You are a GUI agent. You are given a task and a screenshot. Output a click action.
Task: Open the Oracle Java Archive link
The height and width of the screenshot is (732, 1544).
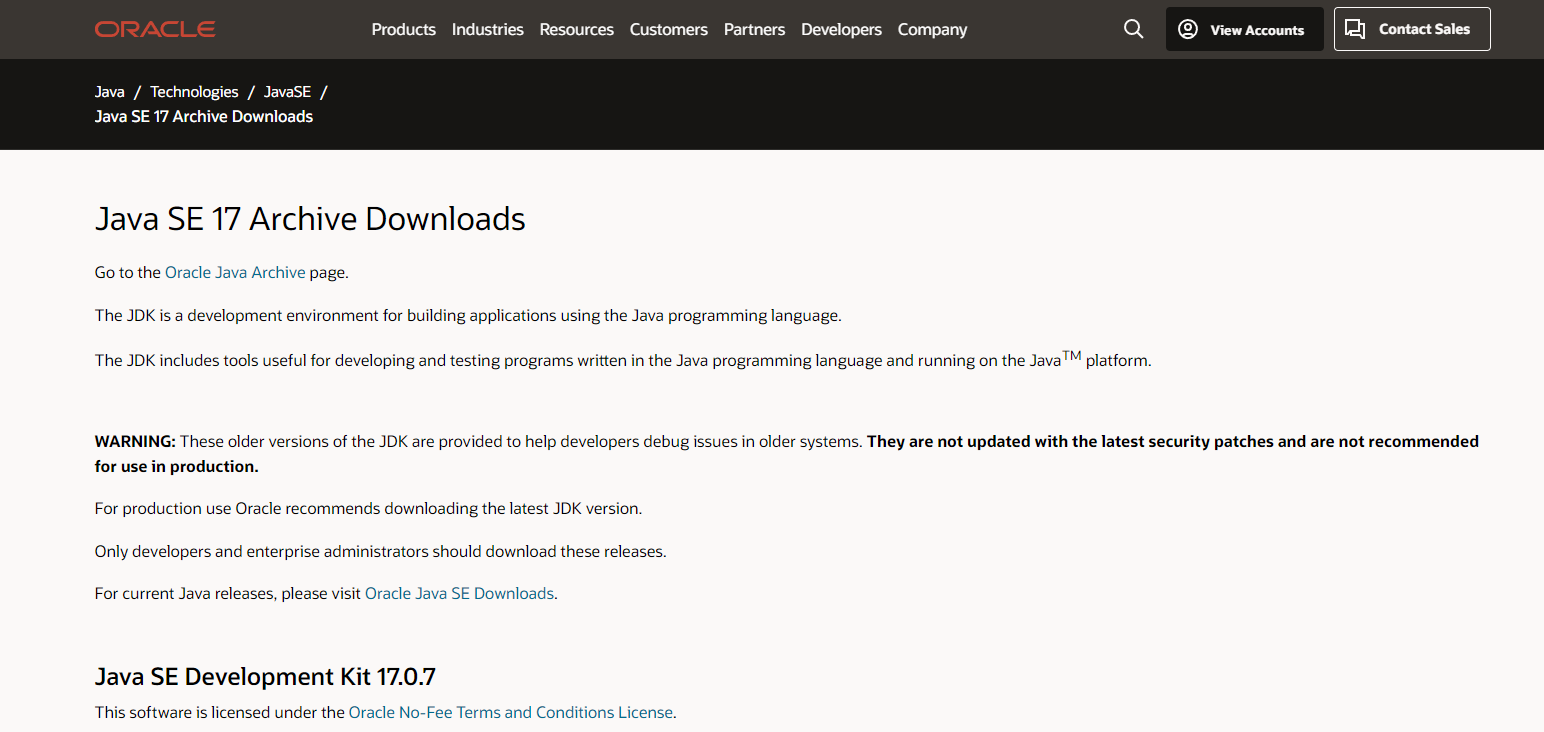tap(235, 272)
